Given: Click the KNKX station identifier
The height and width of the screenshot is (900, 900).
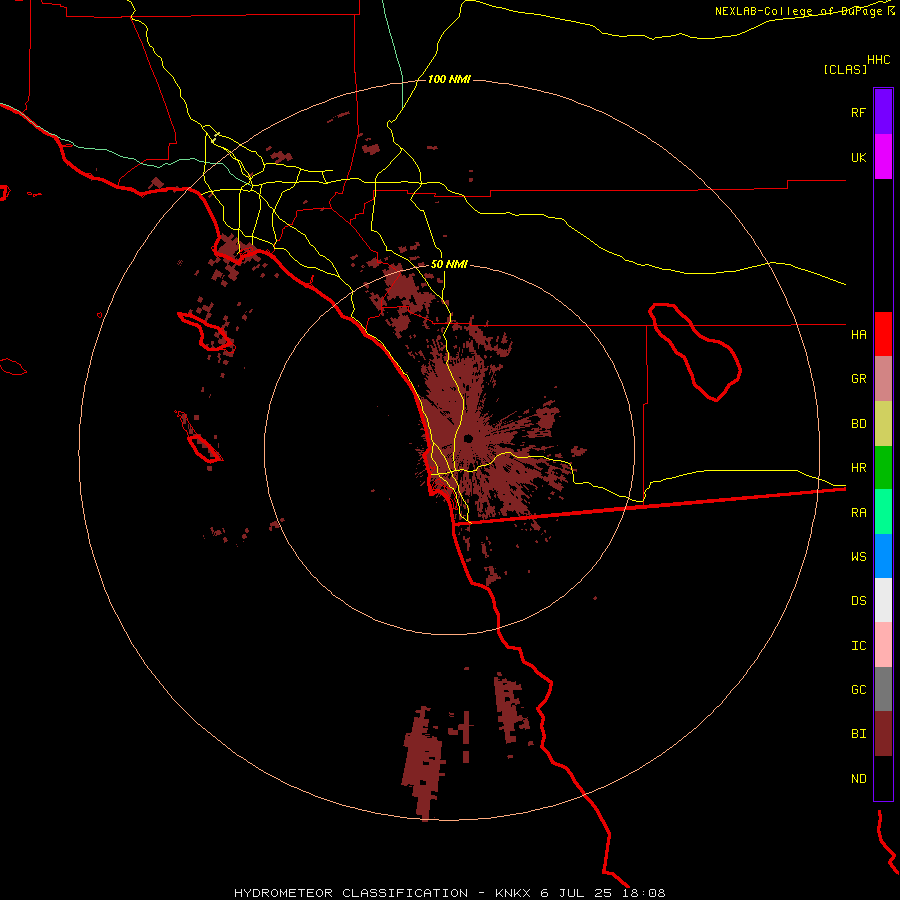Looking at the screenshot, I should click(x=513, y=893).
